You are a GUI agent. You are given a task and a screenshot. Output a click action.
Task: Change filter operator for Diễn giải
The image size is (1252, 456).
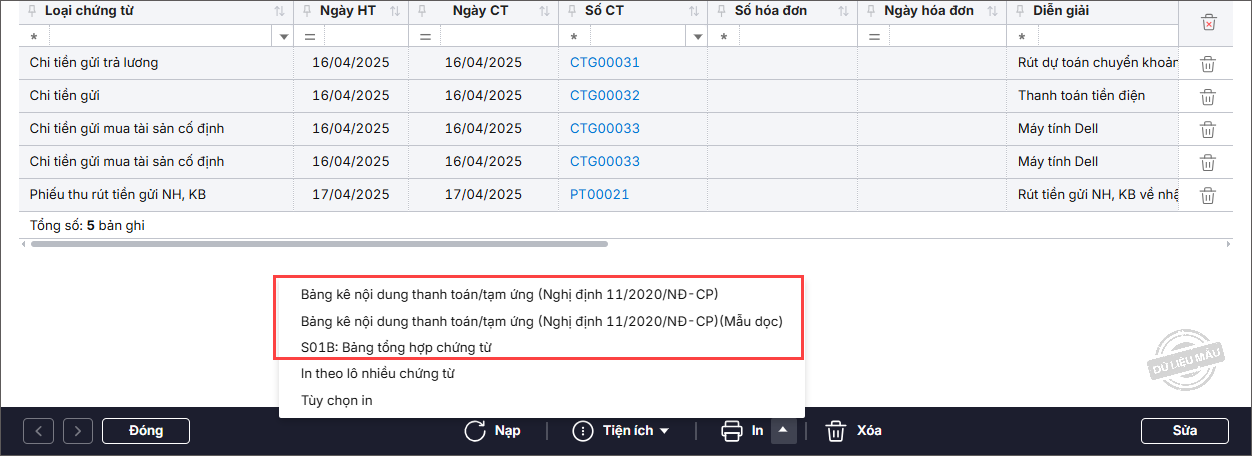[x=1023, y=37]
